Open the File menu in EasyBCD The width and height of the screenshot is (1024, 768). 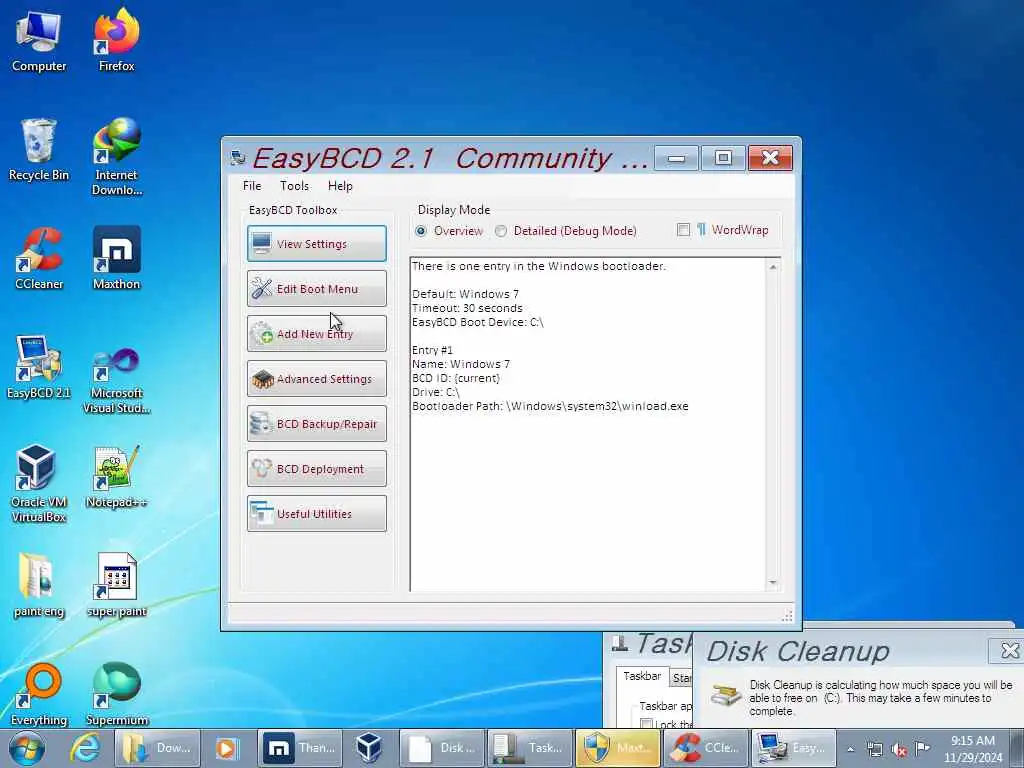252,185
